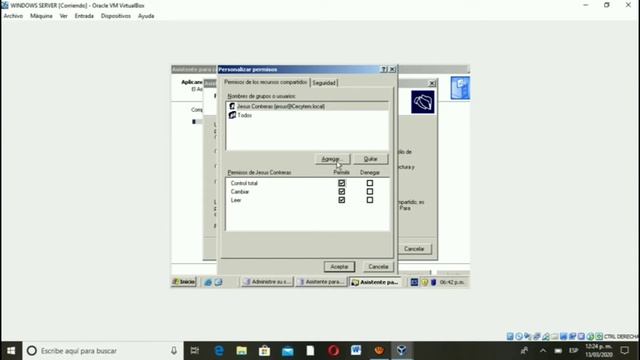Cancel the Personalizar permisos dialog
This screenshot has height=360, width=640.
[378, 267]
